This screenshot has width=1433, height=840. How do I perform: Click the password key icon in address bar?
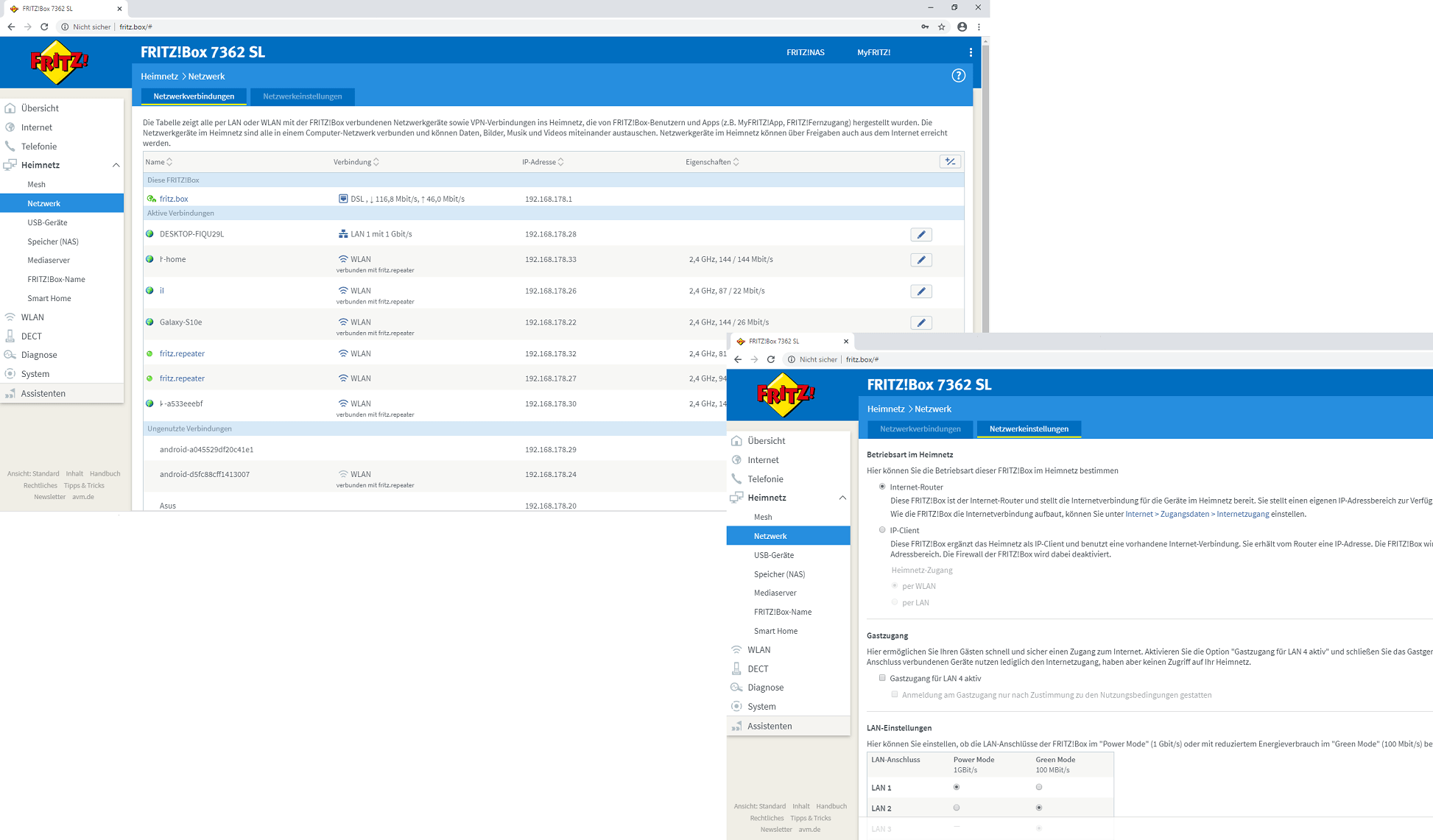point(925,27)
